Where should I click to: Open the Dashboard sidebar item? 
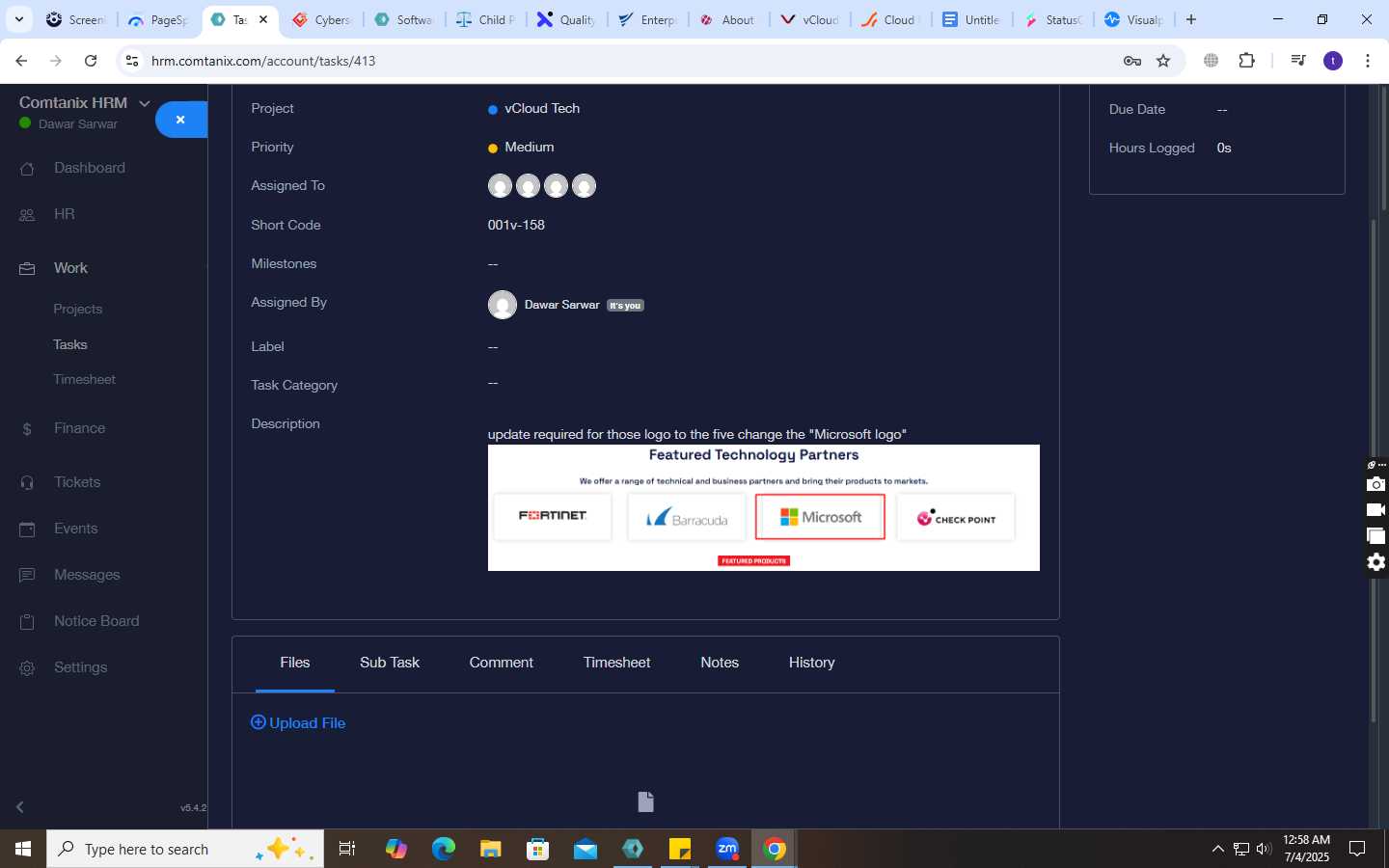click(x=90, y=168)
